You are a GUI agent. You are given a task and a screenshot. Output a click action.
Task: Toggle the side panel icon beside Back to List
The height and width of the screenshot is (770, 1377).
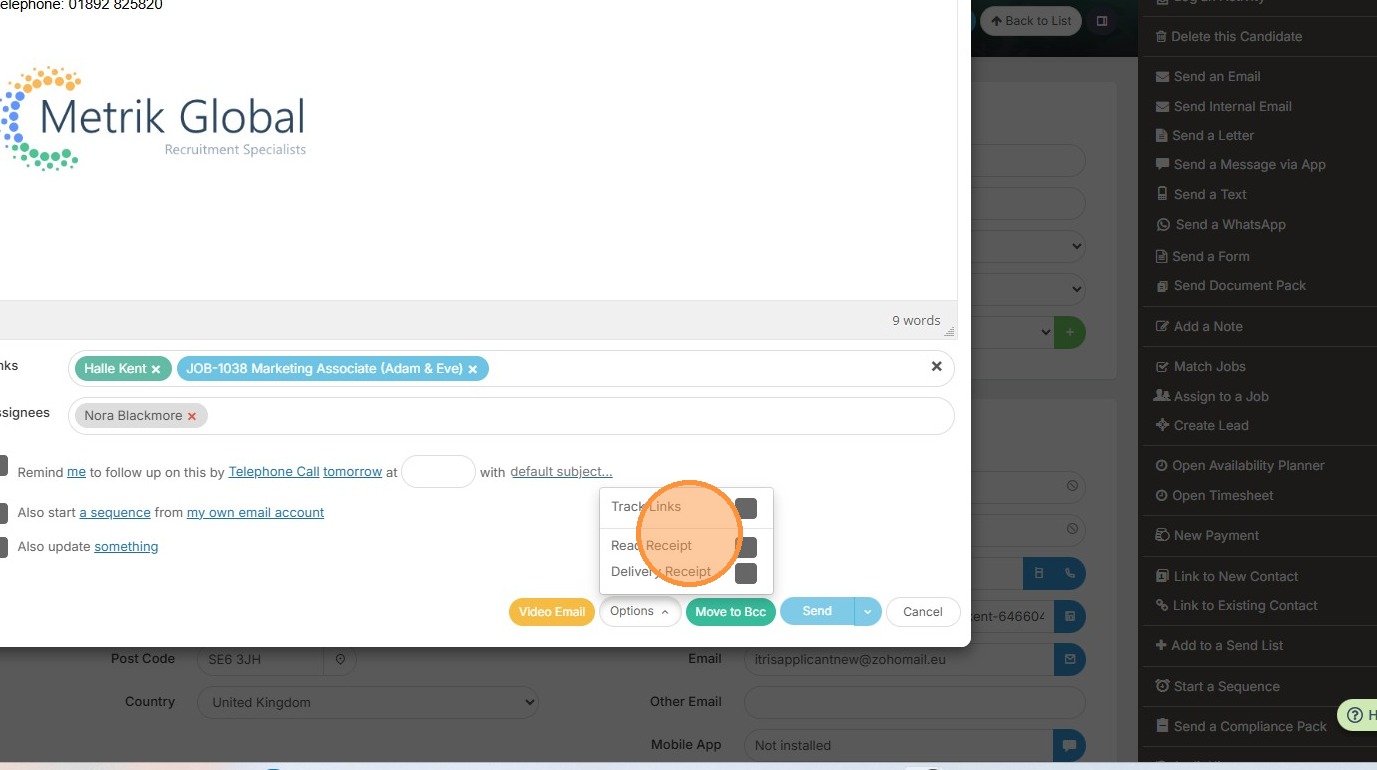pos(1102,21)
